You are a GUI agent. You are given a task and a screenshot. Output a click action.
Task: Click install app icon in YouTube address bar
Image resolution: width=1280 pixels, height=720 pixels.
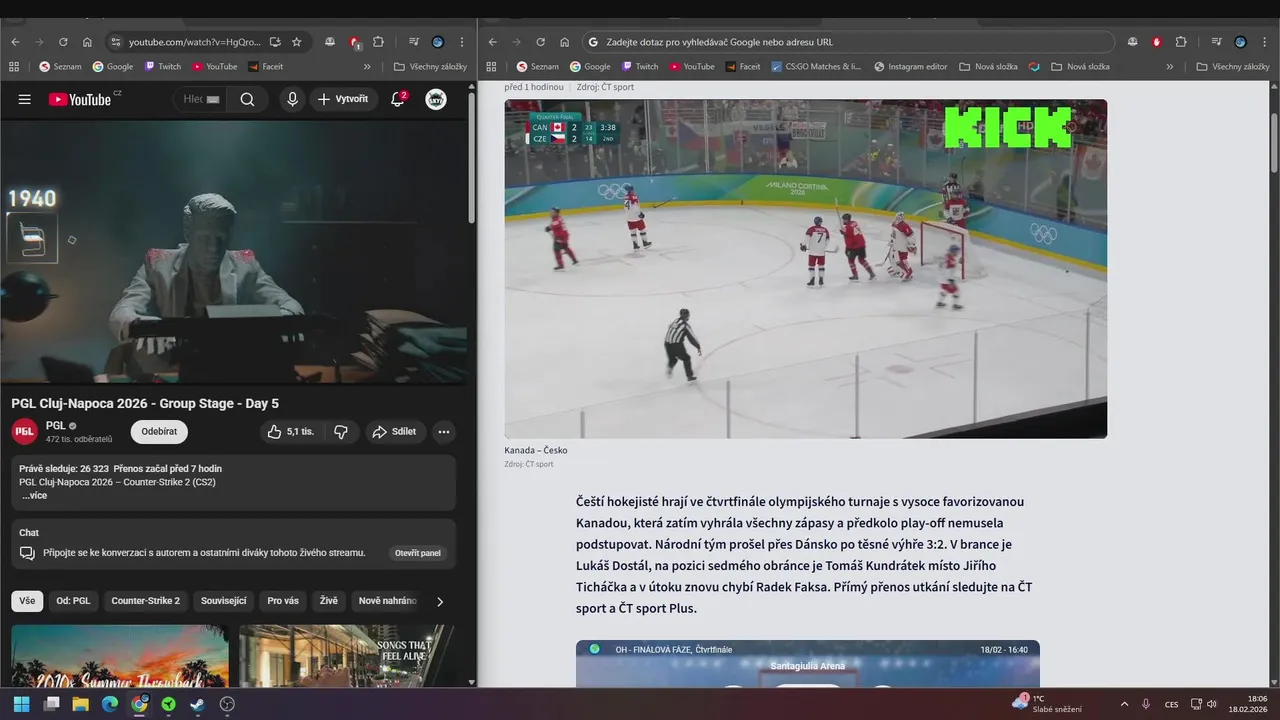(275, 42)
